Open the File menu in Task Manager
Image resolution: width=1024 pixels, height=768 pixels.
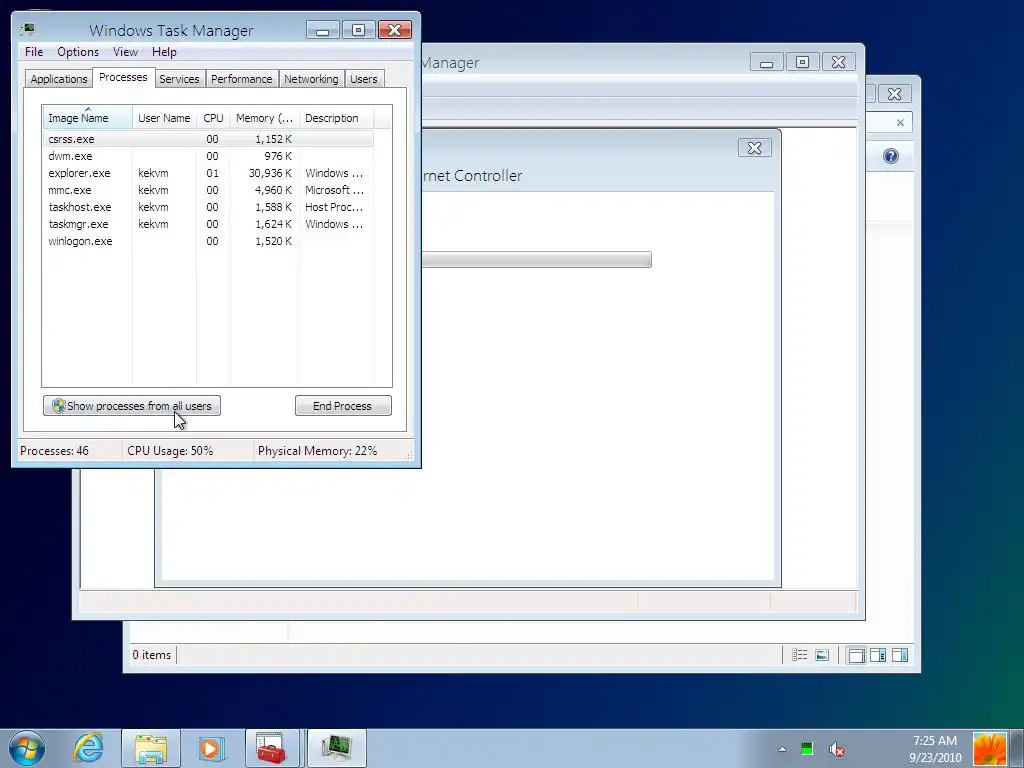pyautogui.click(x=34, y=52)
